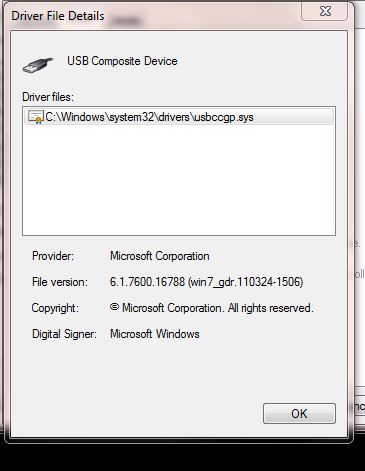This screenshot has width=365, height=471.
Task: Click the Microsoft Corporation provider value
Action: click(x=160, y=256)
